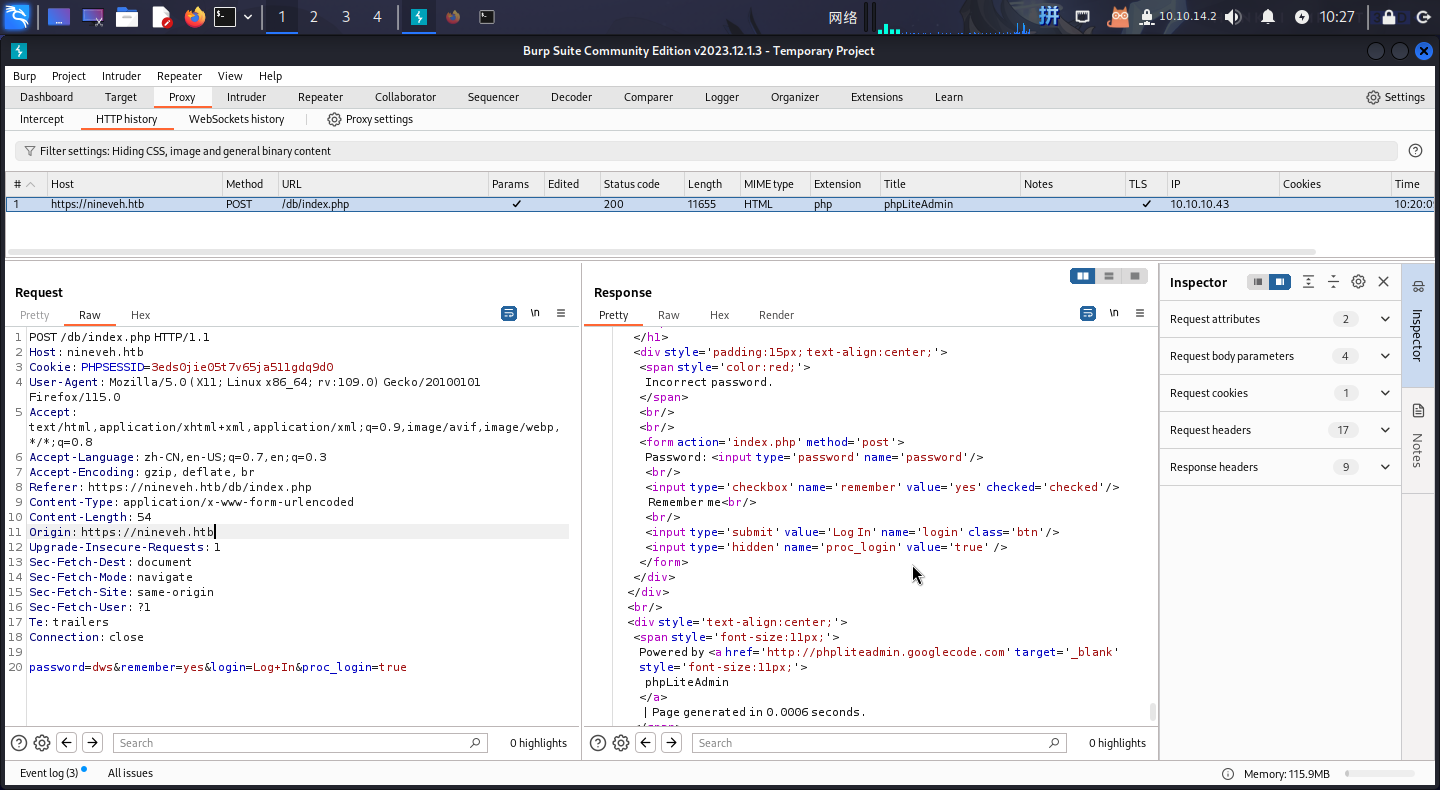Open the Intercept sub-tab
Viewport: 1440px width, 790px height.
pos(42,119)
